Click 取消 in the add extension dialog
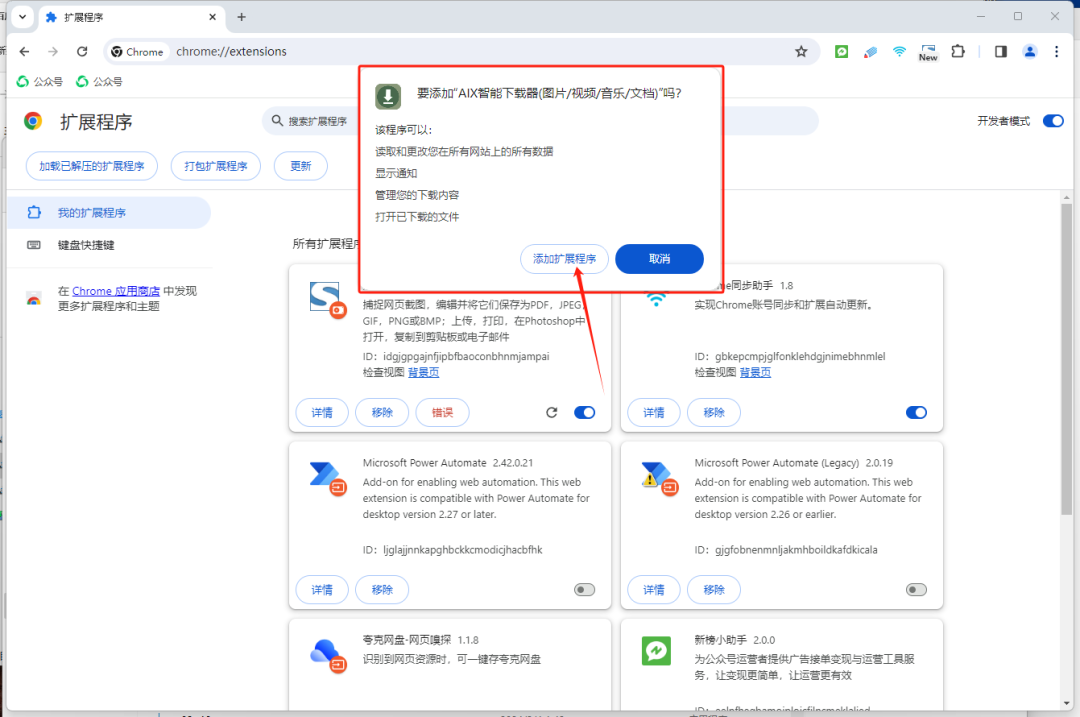Screen dimensions: 1080x717 pos(659,259)
